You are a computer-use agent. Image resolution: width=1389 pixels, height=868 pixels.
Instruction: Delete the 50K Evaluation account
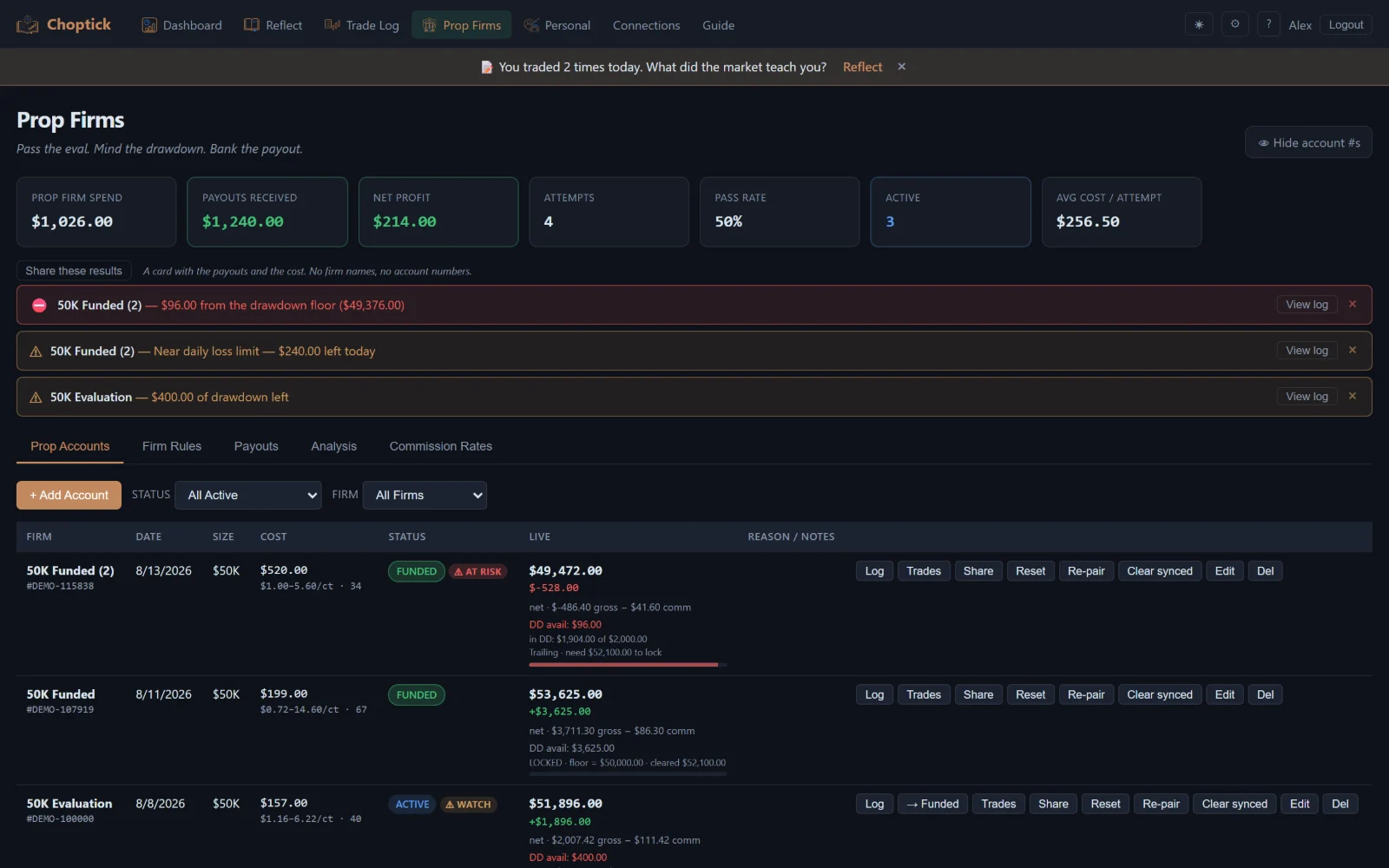pyautogui.click(x=1340, y=804)
